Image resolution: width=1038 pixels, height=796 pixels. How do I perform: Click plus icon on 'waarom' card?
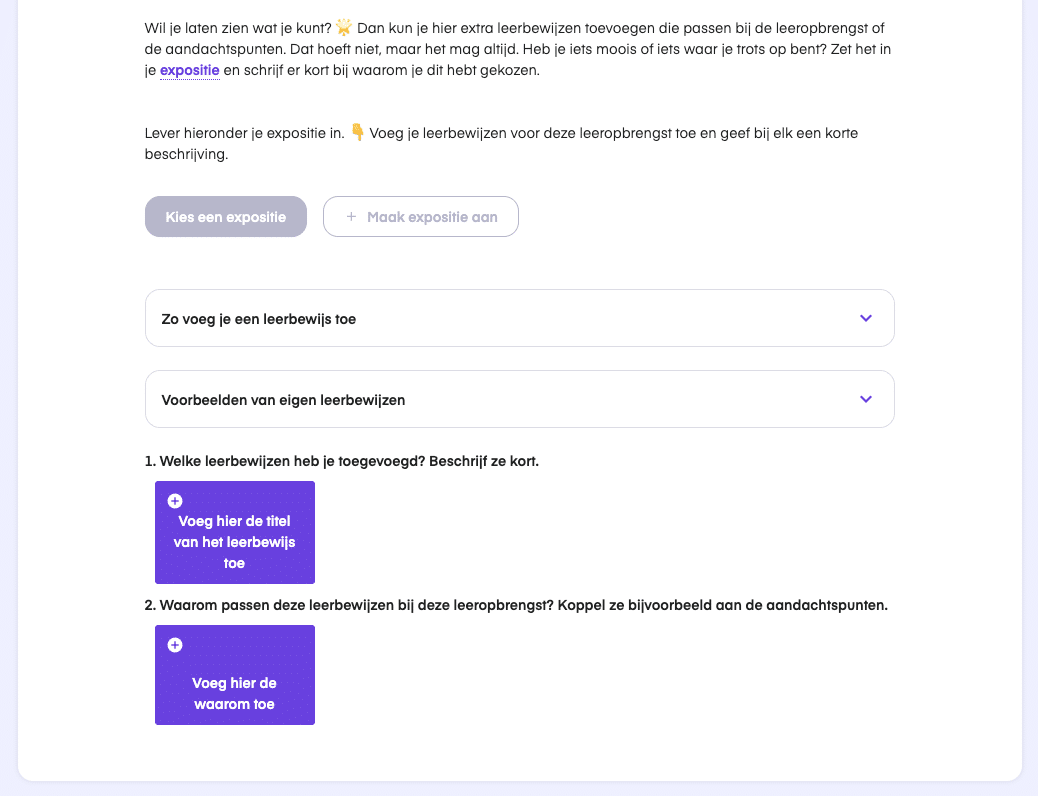click(x=175, y=645)
